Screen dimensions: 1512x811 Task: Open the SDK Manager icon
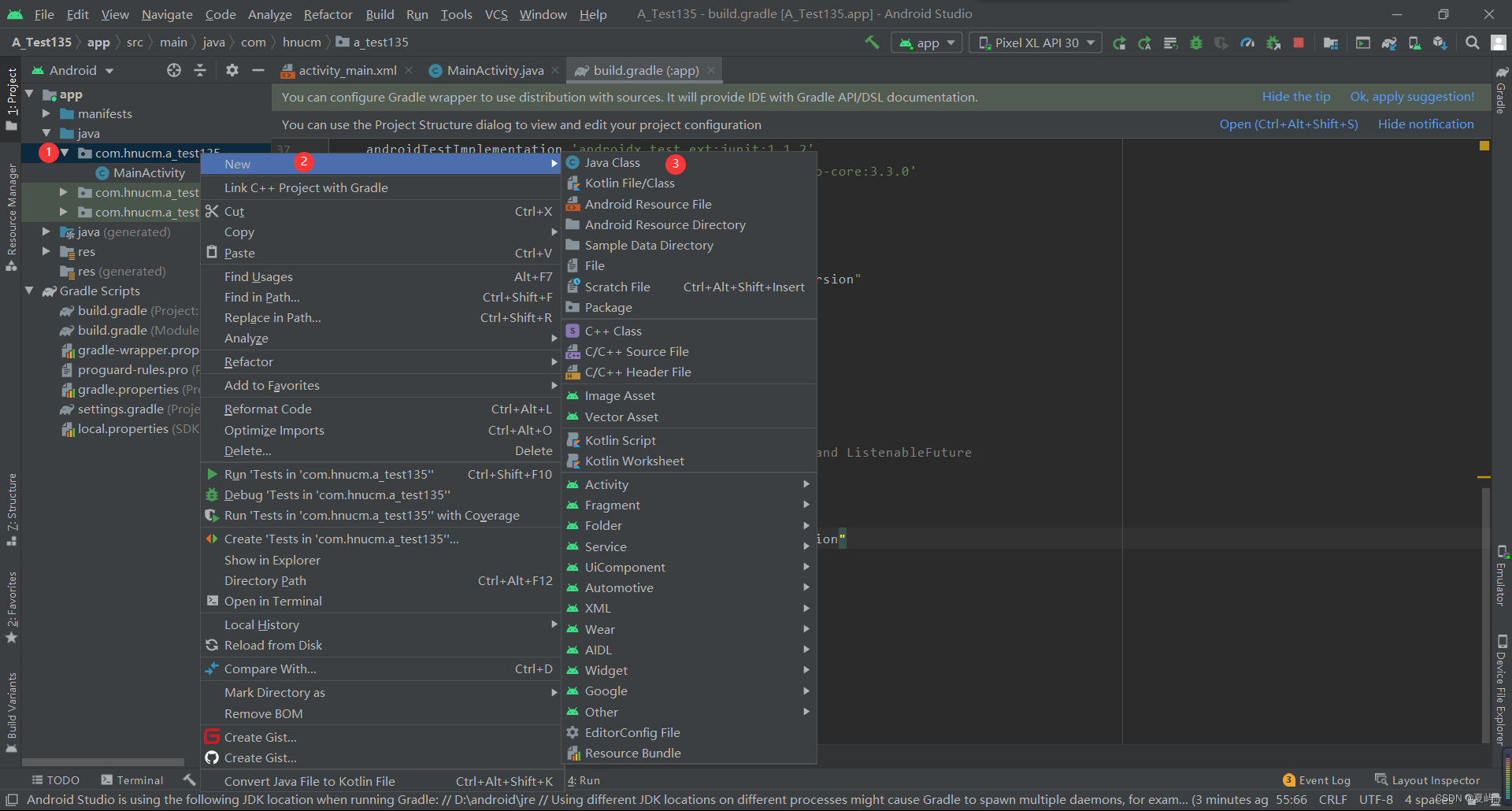[x=1440, y=43]
